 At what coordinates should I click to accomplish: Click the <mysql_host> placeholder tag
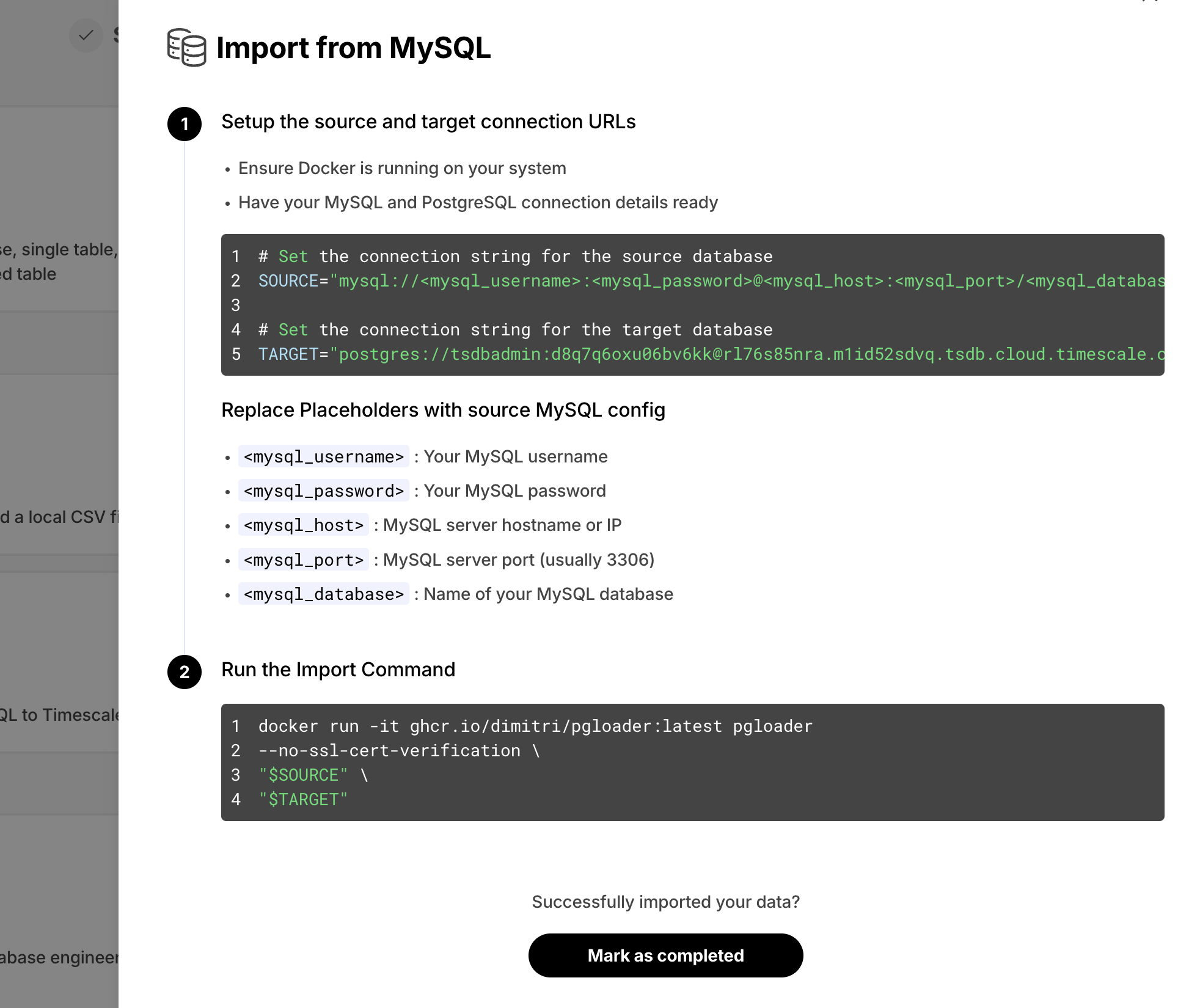pyautogui.click(x=303, y=525)
